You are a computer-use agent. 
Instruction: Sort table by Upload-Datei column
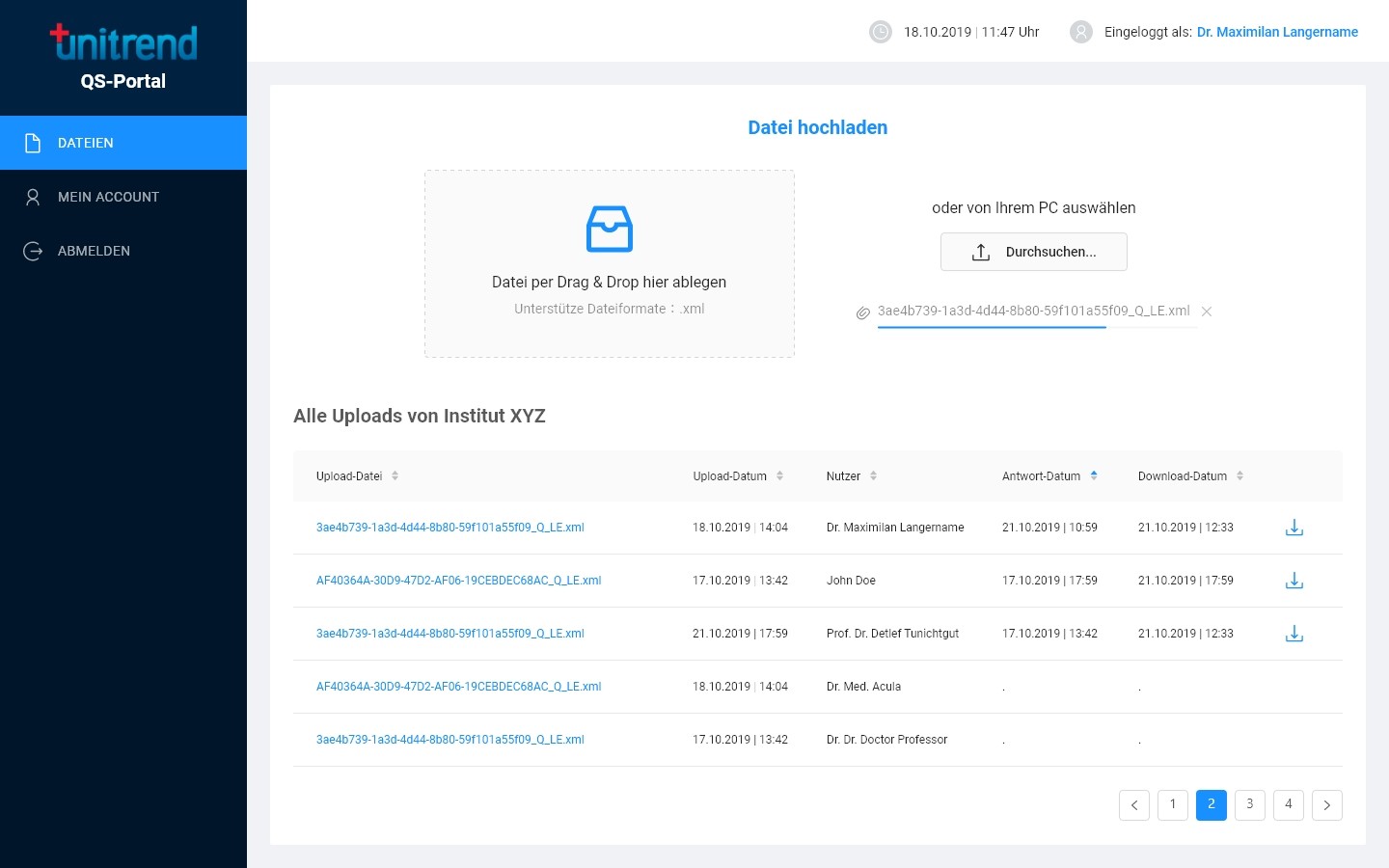(395, 476)
